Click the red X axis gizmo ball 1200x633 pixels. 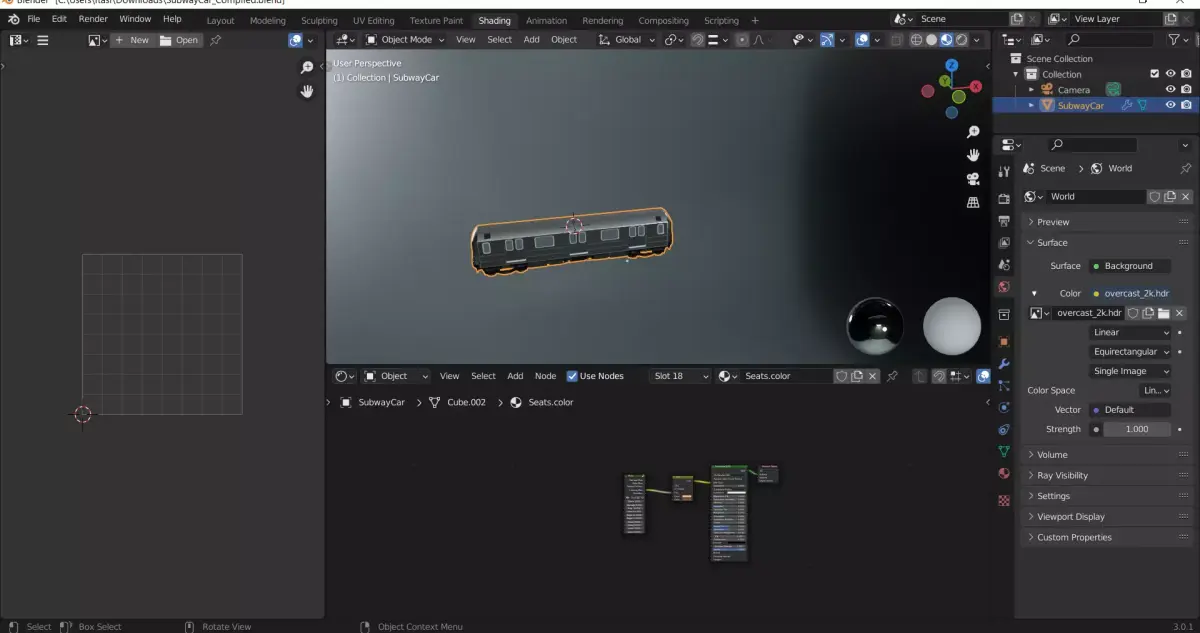[975, 87]
